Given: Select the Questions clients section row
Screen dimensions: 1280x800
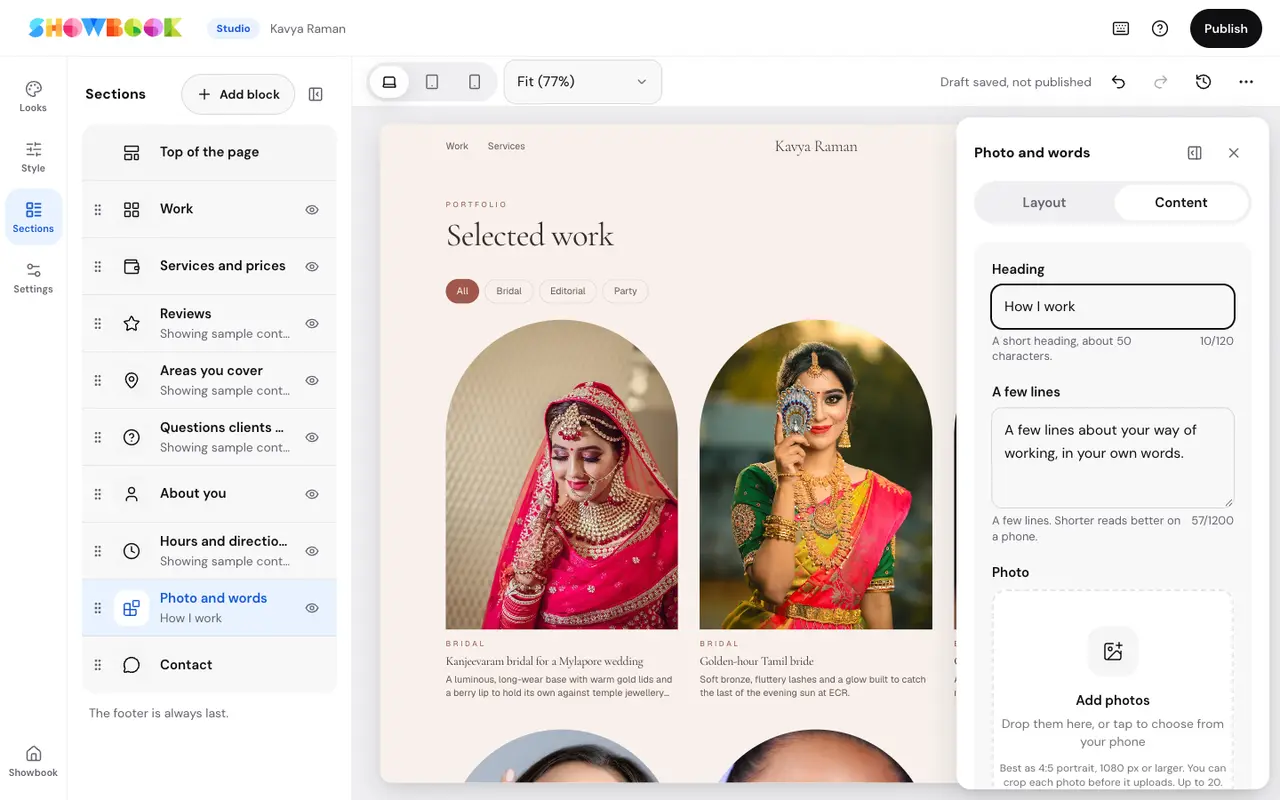Looking at the screenshot, I should click(209, 437).
